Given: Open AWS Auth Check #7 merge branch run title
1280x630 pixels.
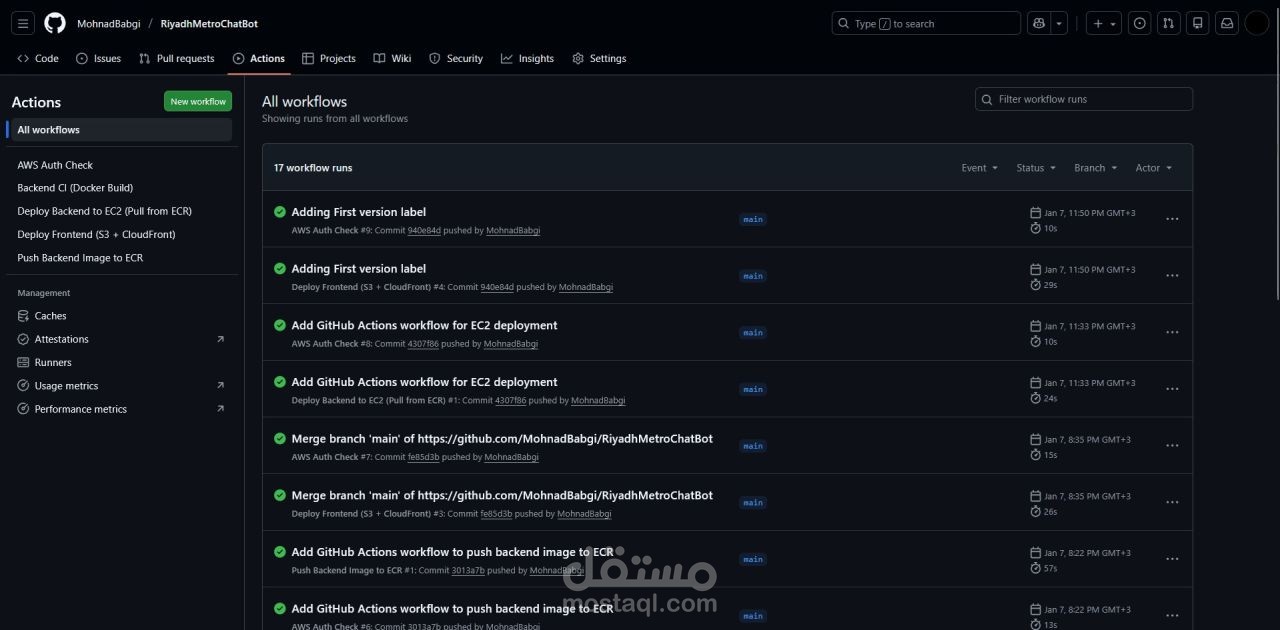Looking at the screenshot, I should 502,439.
